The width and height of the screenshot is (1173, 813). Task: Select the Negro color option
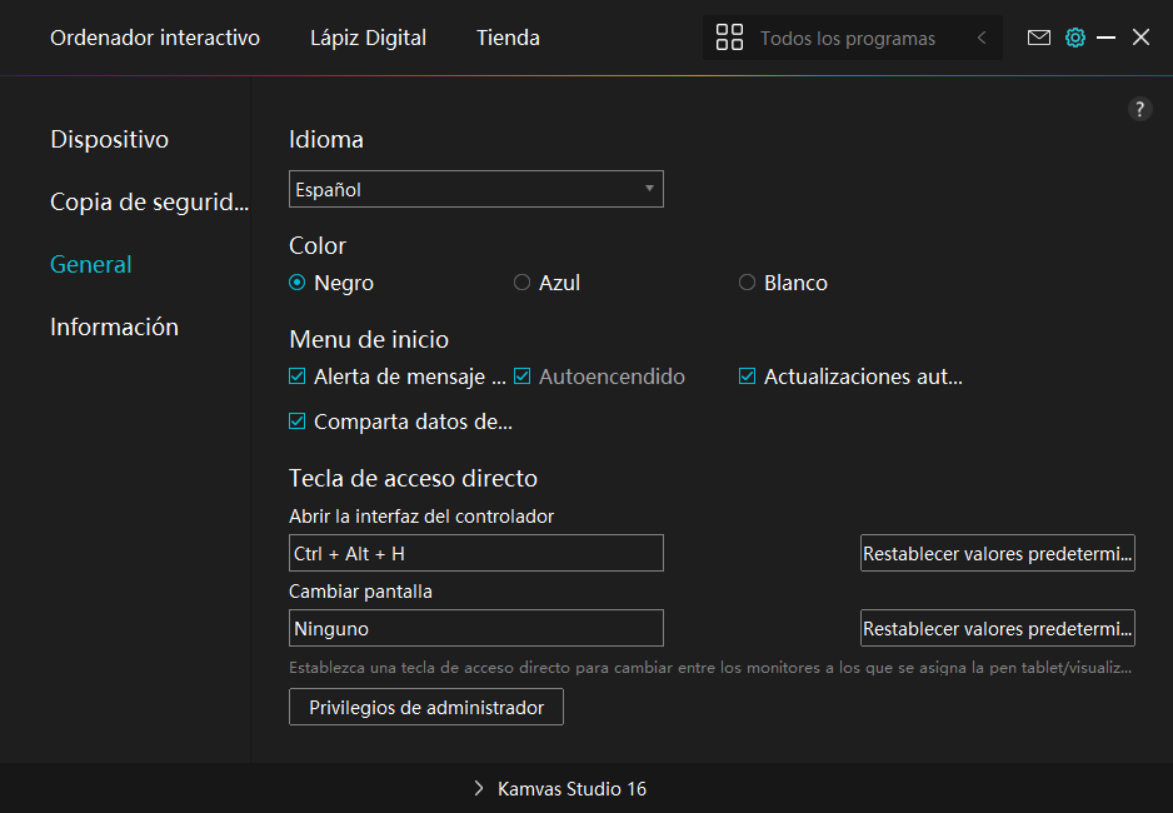(x=297, y=283)
